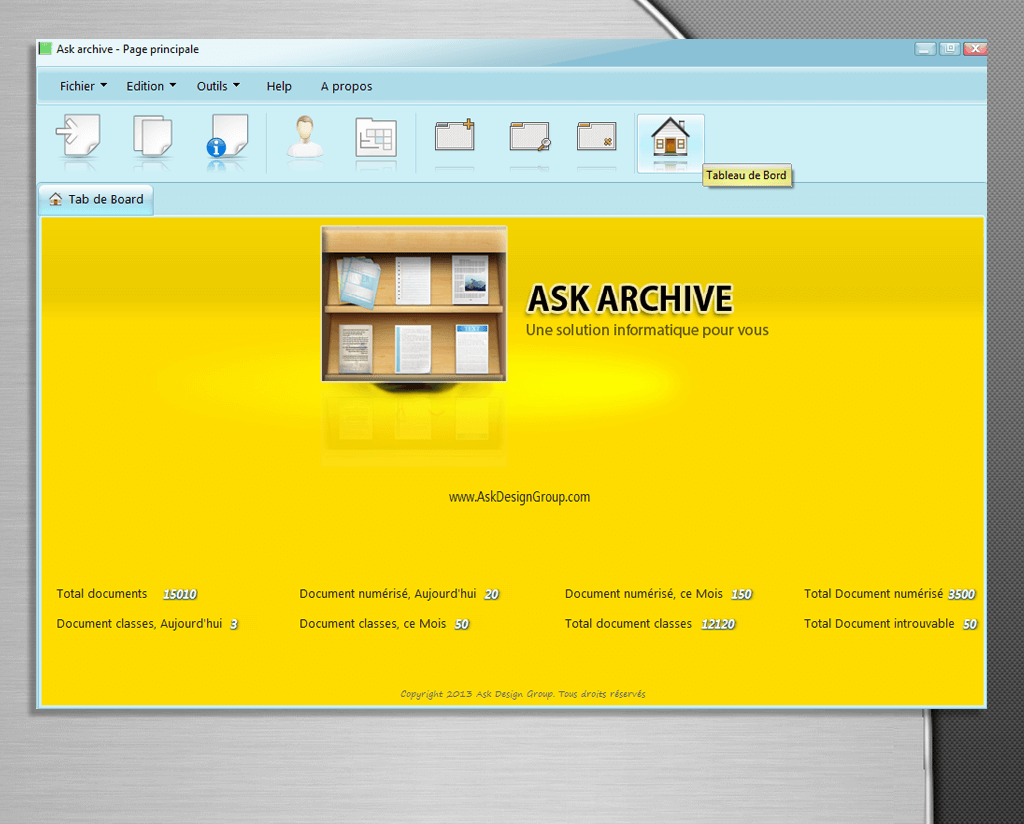Maximize the Ask archive window
The width and height of the screenshot is (1024, 824).
949,49
